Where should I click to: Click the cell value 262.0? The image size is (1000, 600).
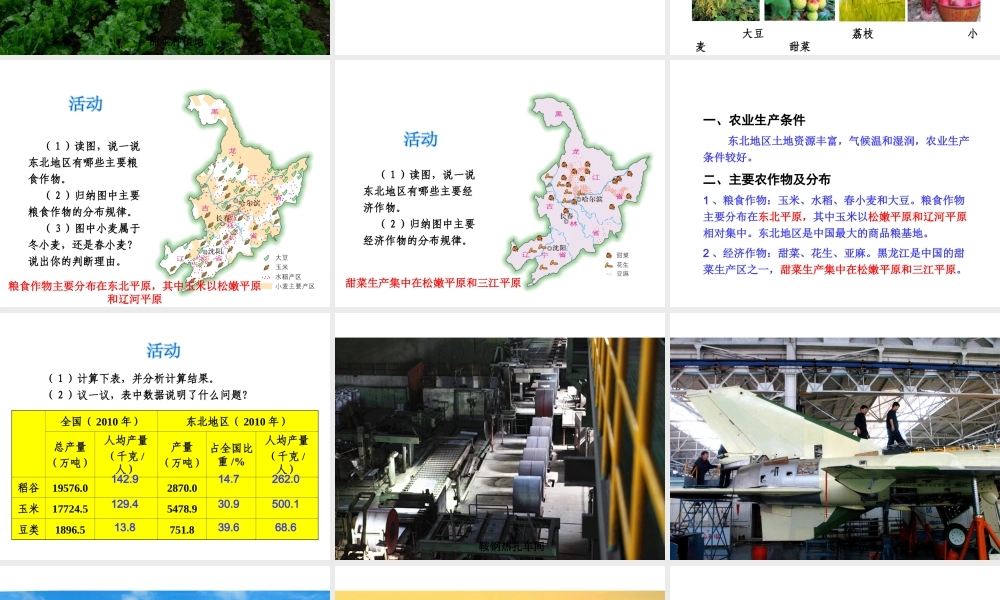coord(286,479)
